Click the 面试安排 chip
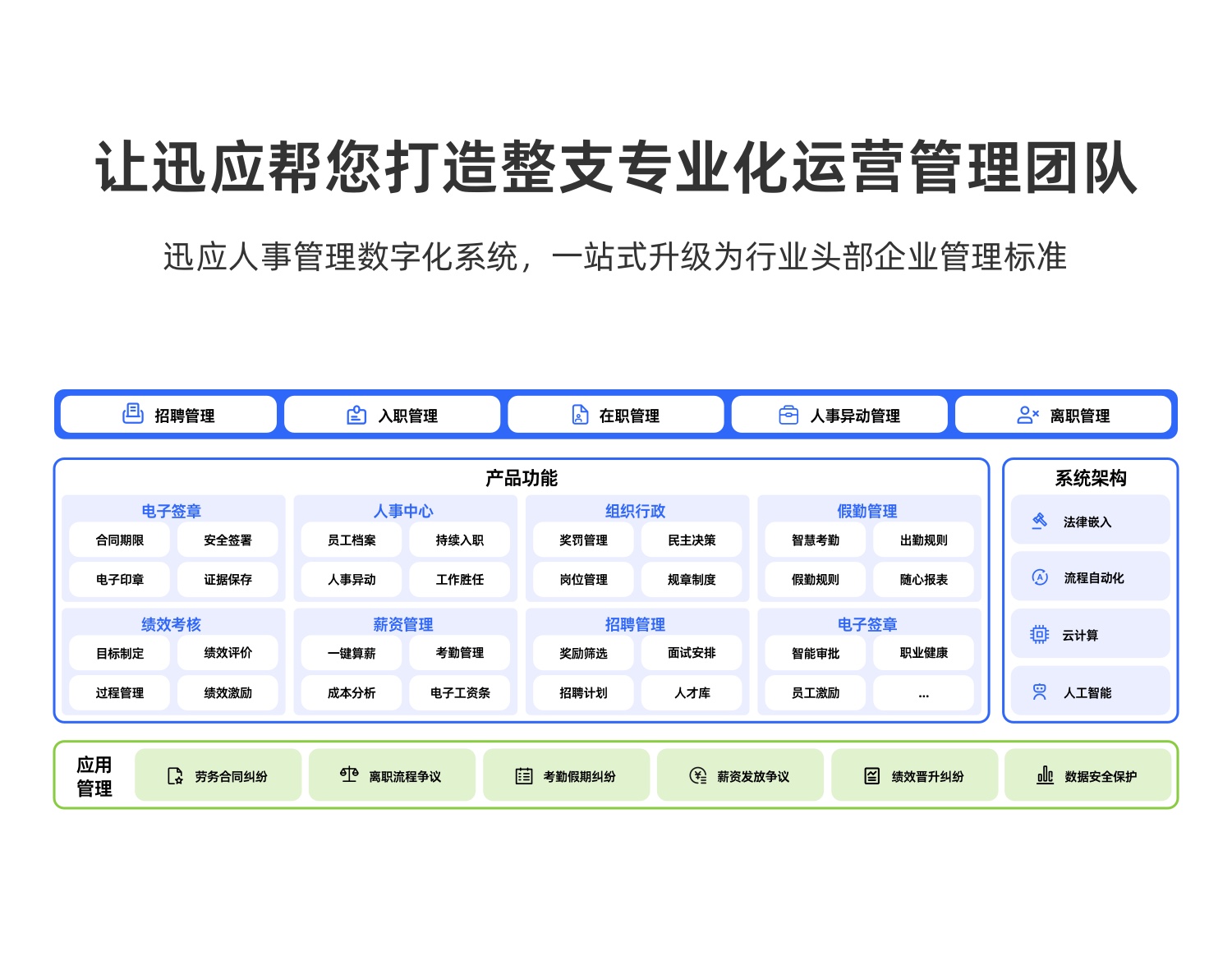Viewport: 1232px width, 956px height. tap(692, 654)
